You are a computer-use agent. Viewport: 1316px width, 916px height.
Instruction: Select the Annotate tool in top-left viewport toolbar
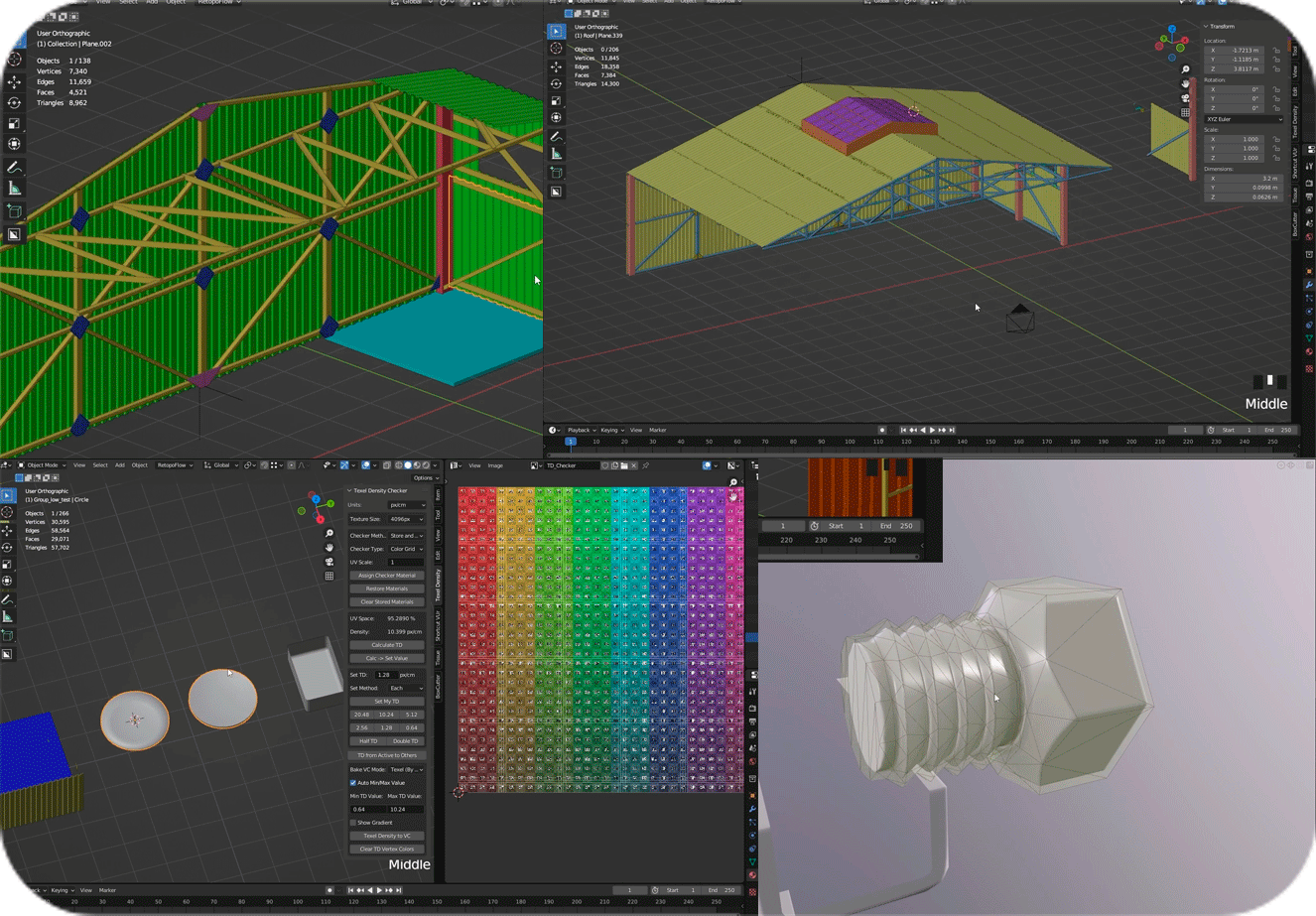click(14, 168)
